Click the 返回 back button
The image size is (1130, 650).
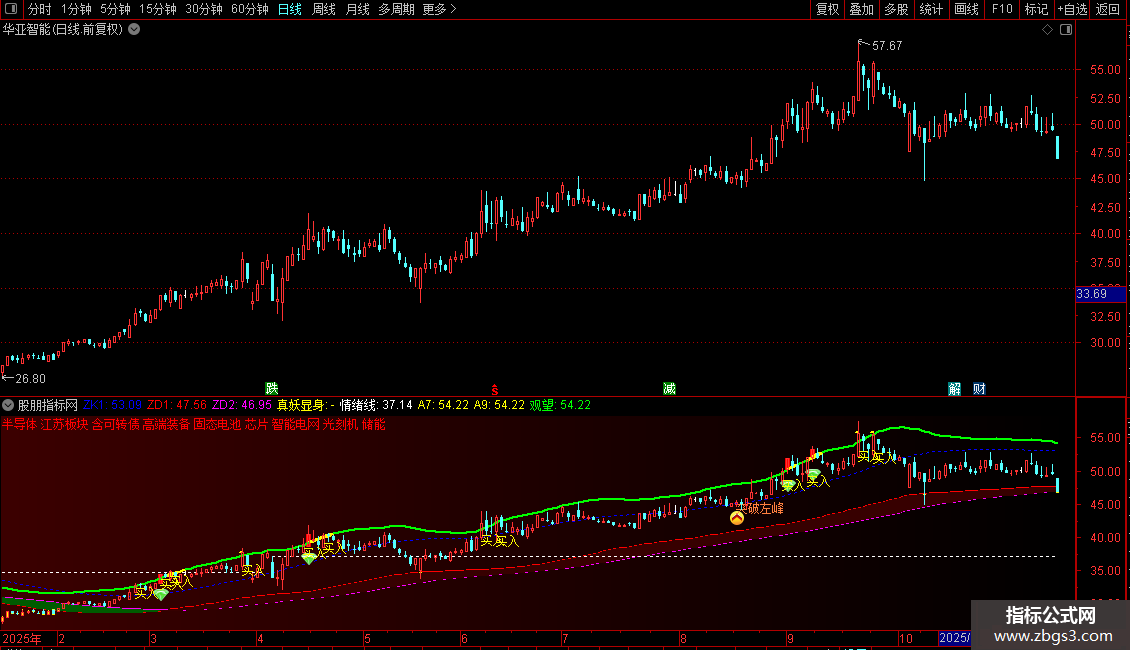(x=1108, y=9)
